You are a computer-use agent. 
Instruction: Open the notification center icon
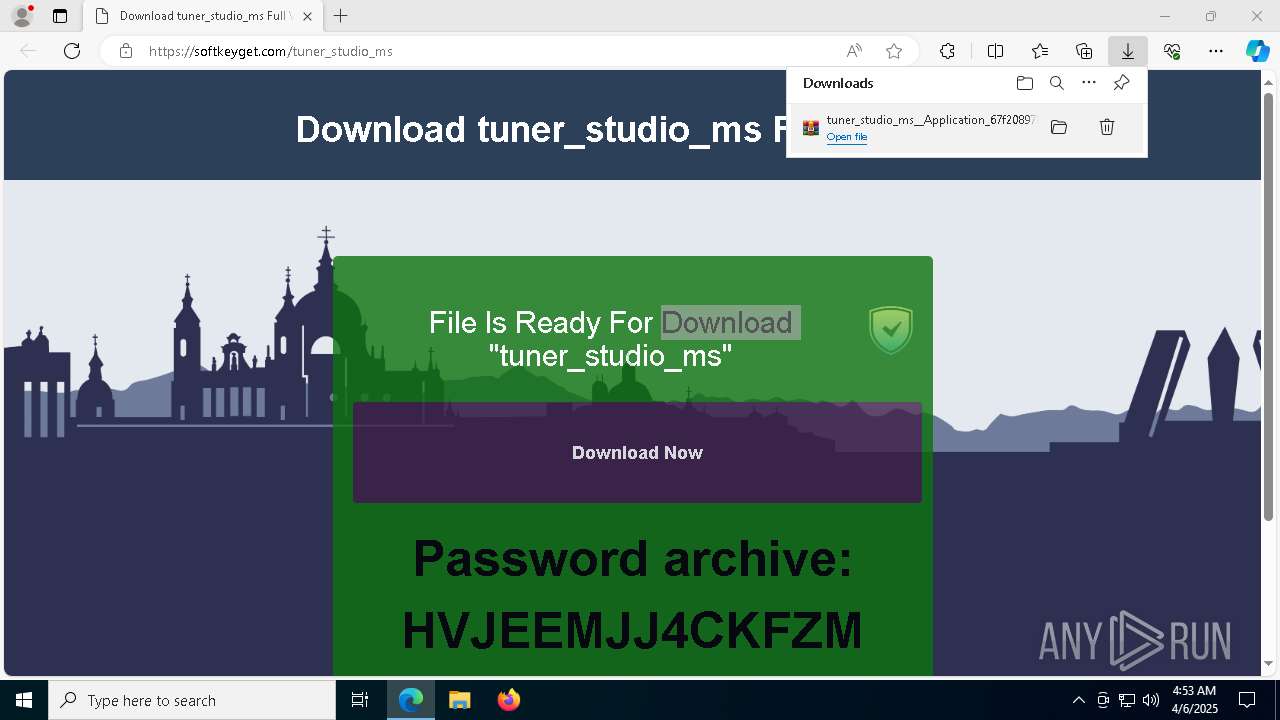point(1247,700)
